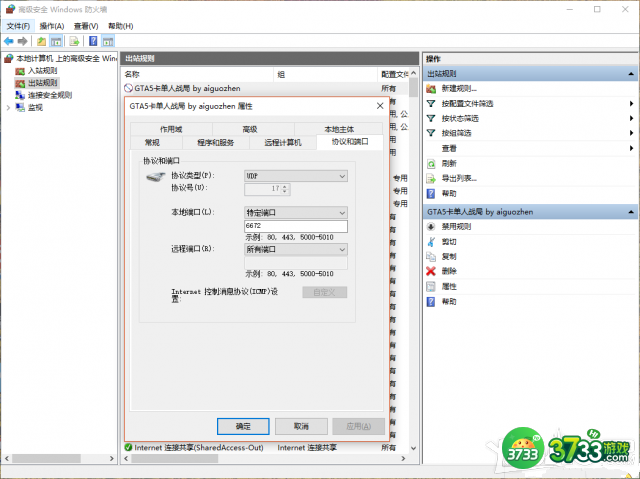Expand the 按状态筛选 submenu arrow
640x479 pixels.
[x=631, y=119]
